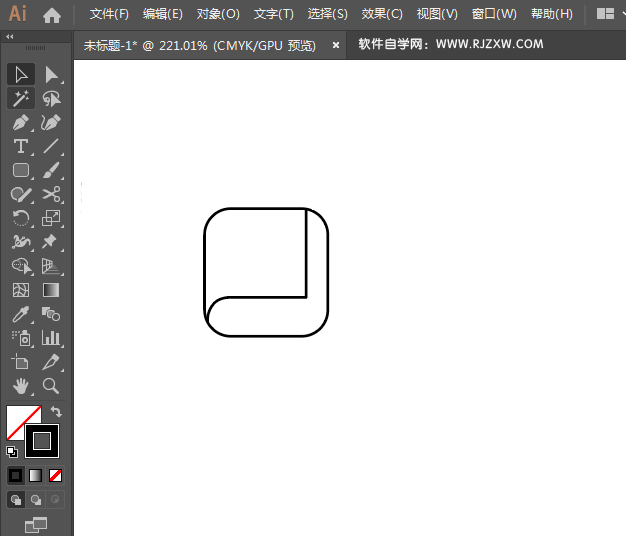Switch to the 未标题-1* document tab
Viewport: 626px width, 536px height.
[199, 45]
